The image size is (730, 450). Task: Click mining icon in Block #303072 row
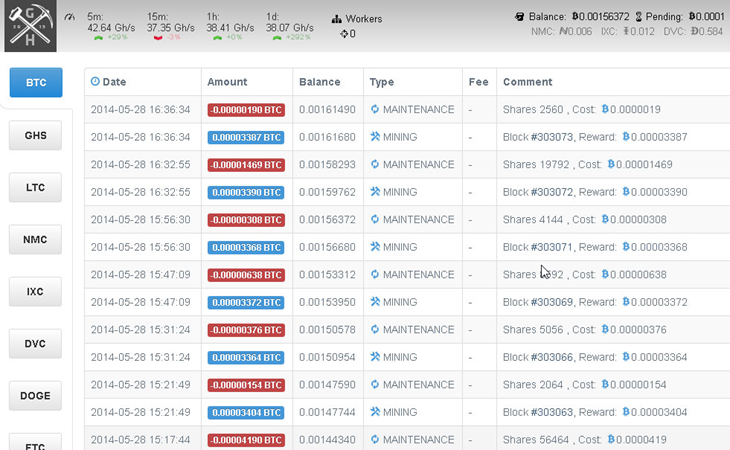375,191
